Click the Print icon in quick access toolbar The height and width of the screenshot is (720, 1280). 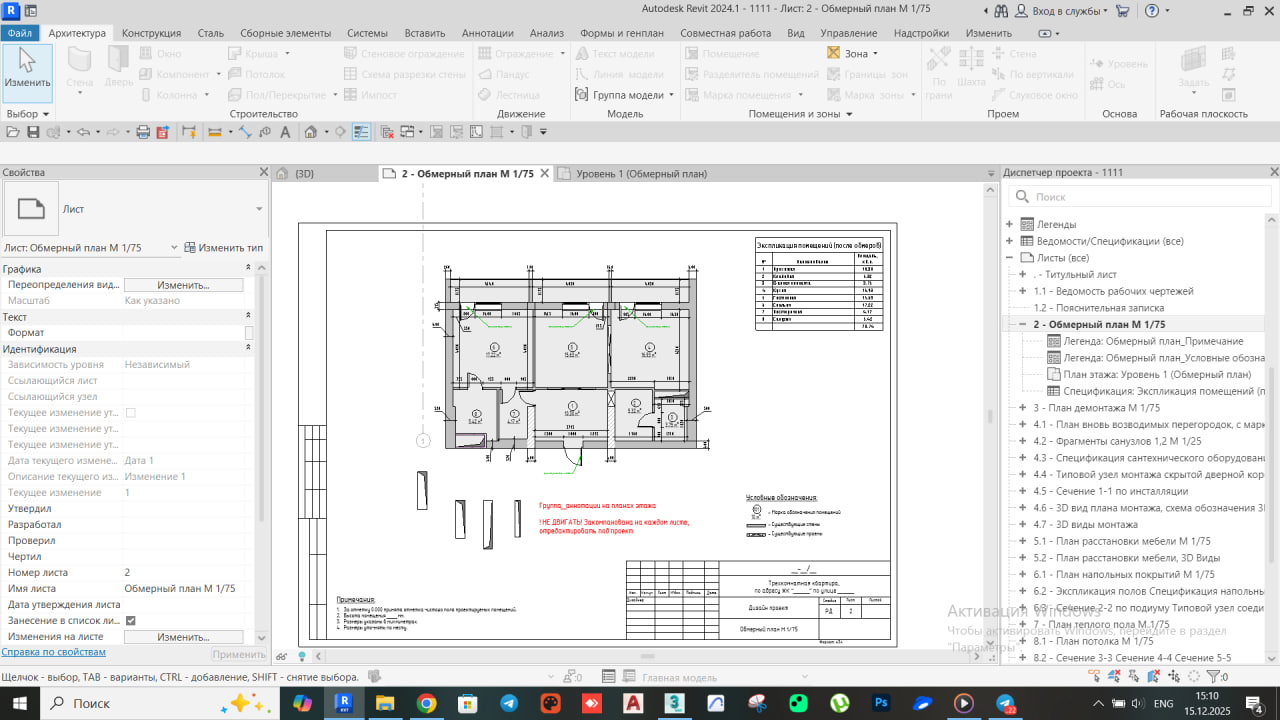click(143, 132)
